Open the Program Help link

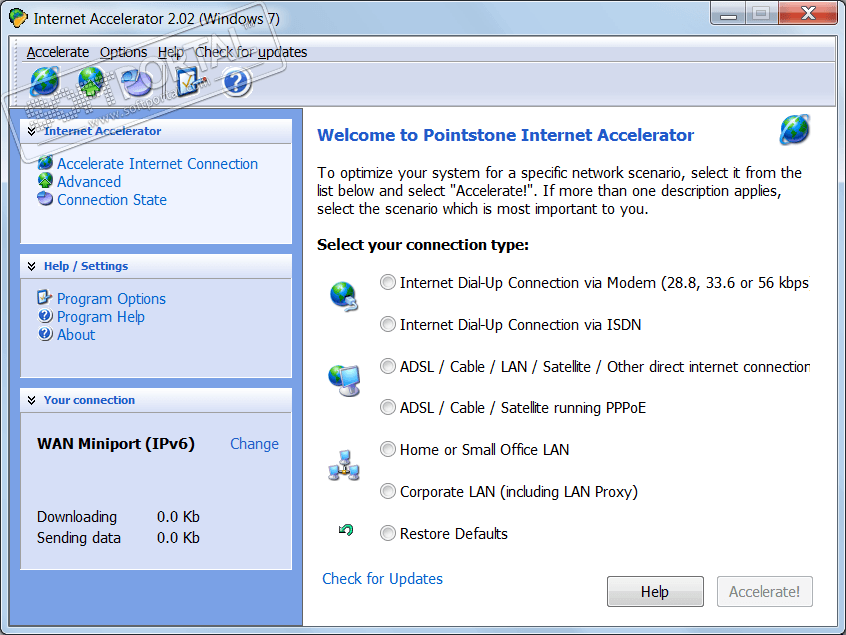click(100, 317)
